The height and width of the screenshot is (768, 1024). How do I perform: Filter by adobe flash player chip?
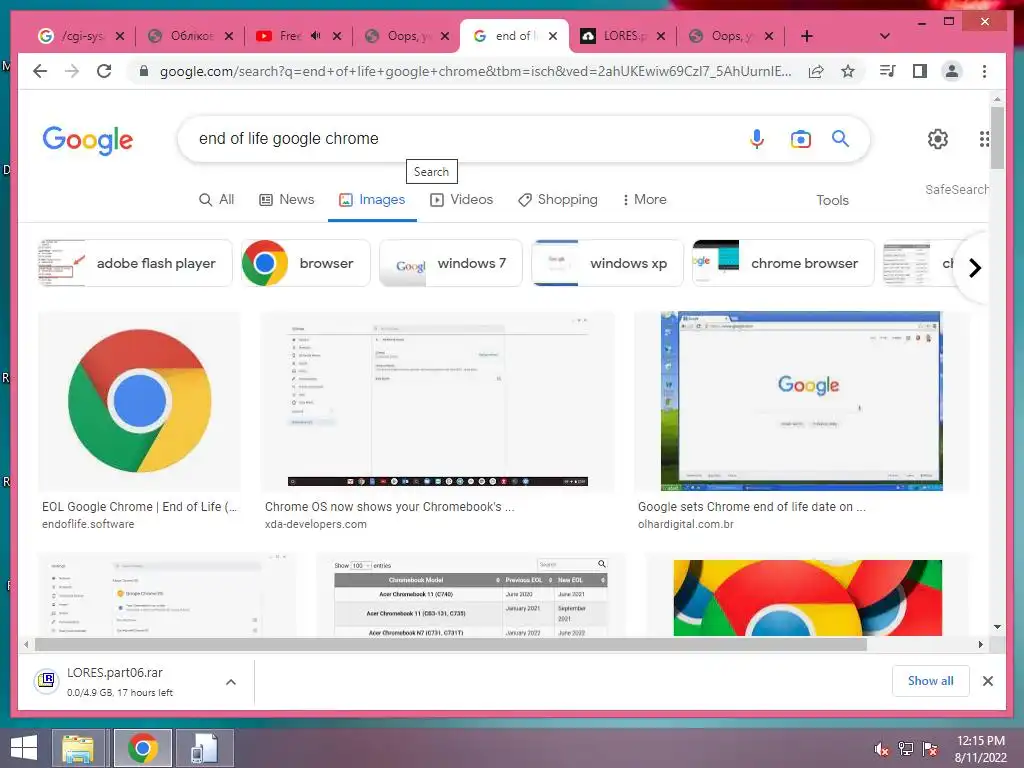coord(135,263)
